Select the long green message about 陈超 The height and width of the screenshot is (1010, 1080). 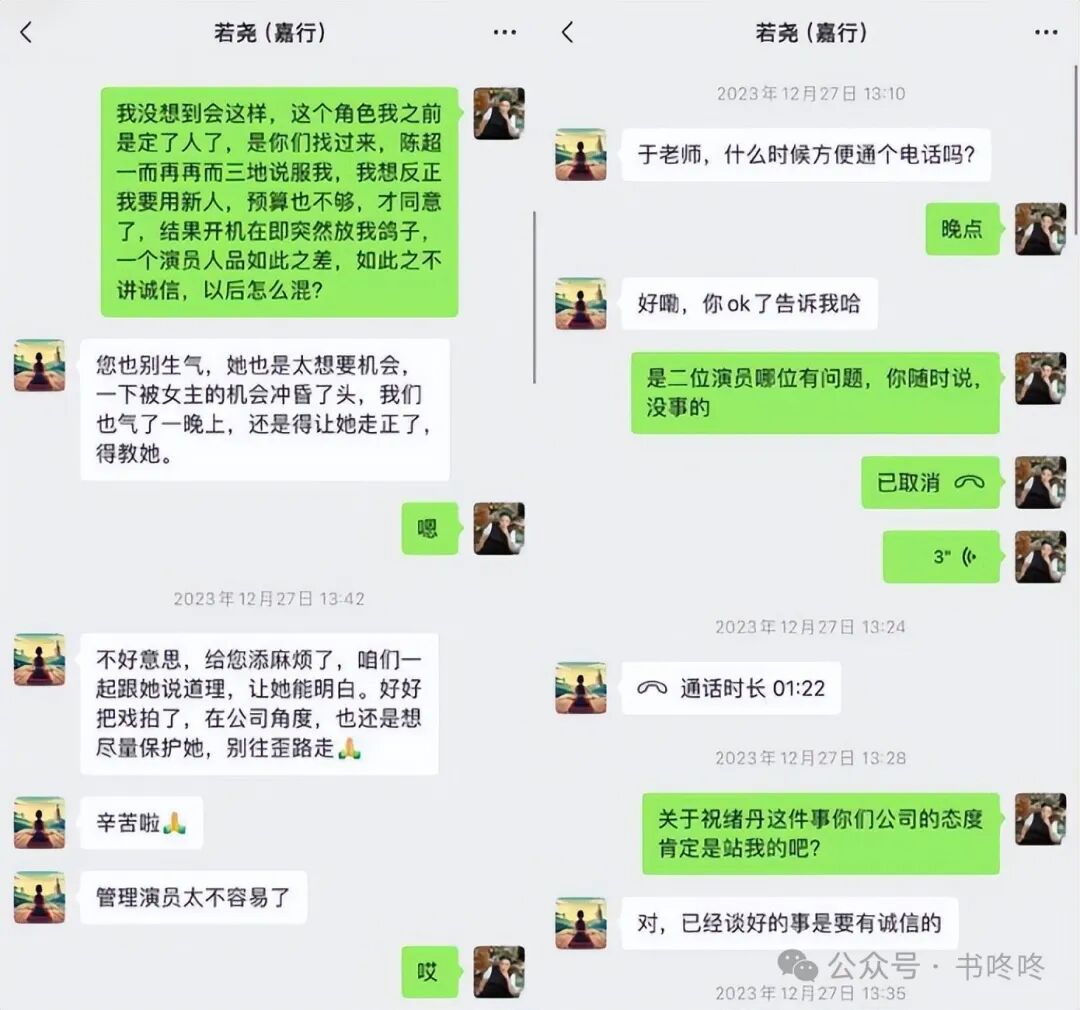coord(279,202)
